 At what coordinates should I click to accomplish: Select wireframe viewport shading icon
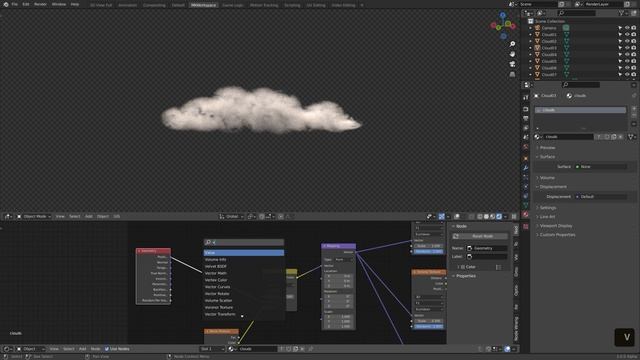pyautogui.click(x=480, y=216)
